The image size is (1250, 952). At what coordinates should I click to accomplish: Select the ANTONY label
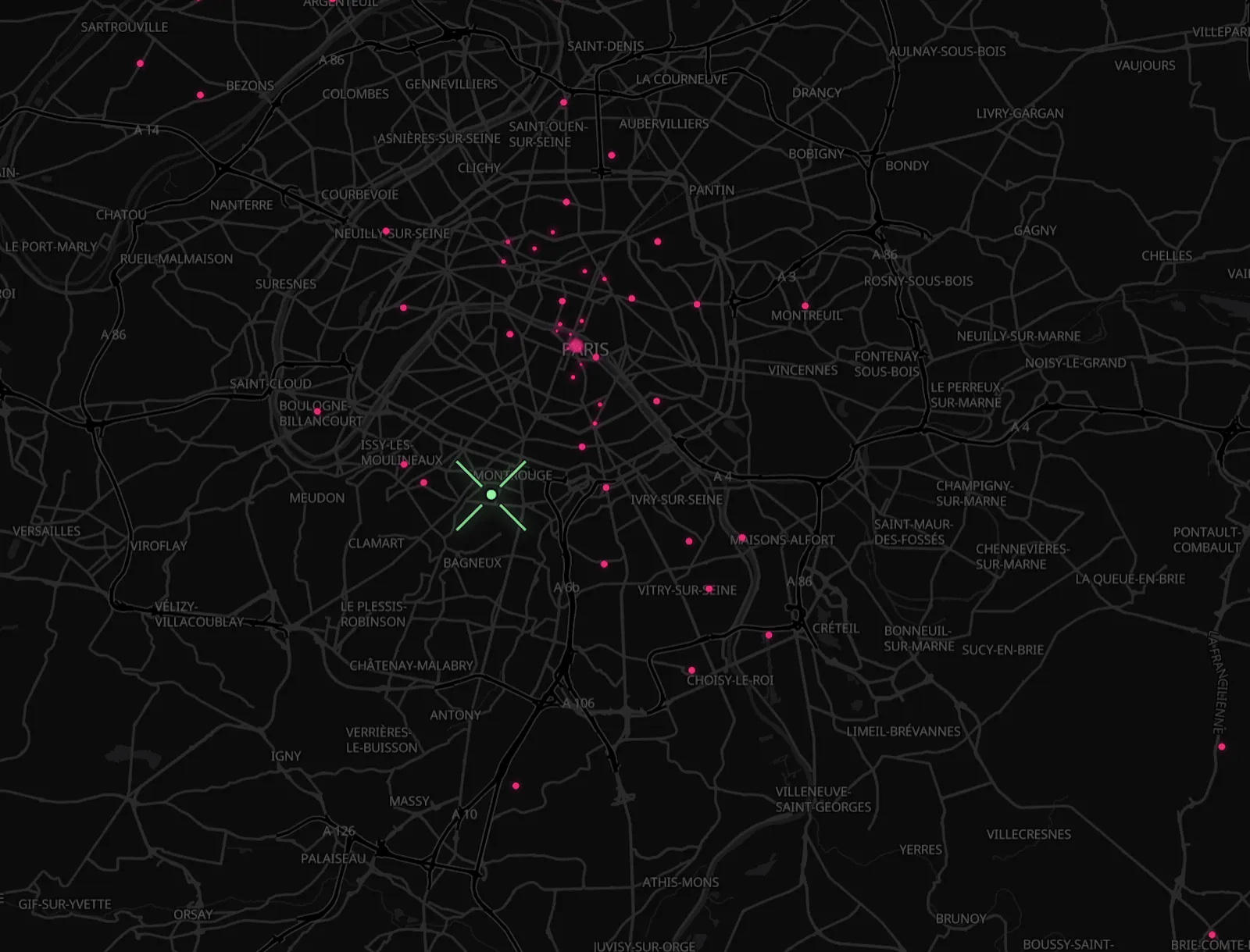tap(455, 715)
